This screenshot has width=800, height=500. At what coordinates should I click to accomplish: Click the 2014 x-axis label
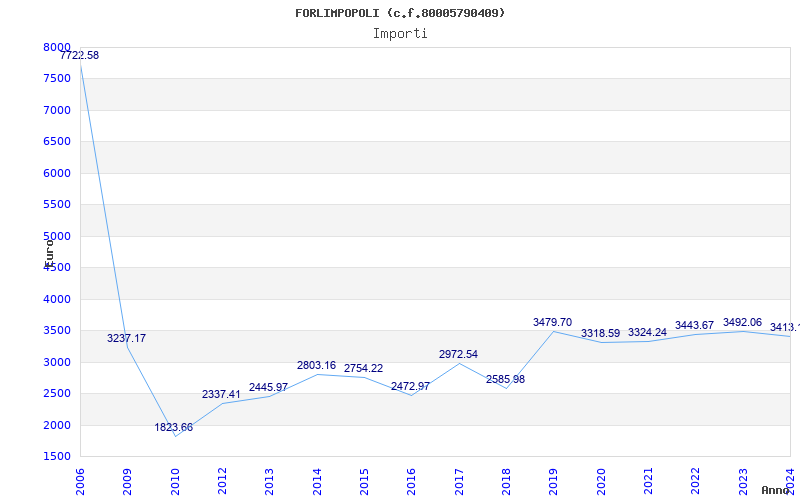(x=317, y=482)
